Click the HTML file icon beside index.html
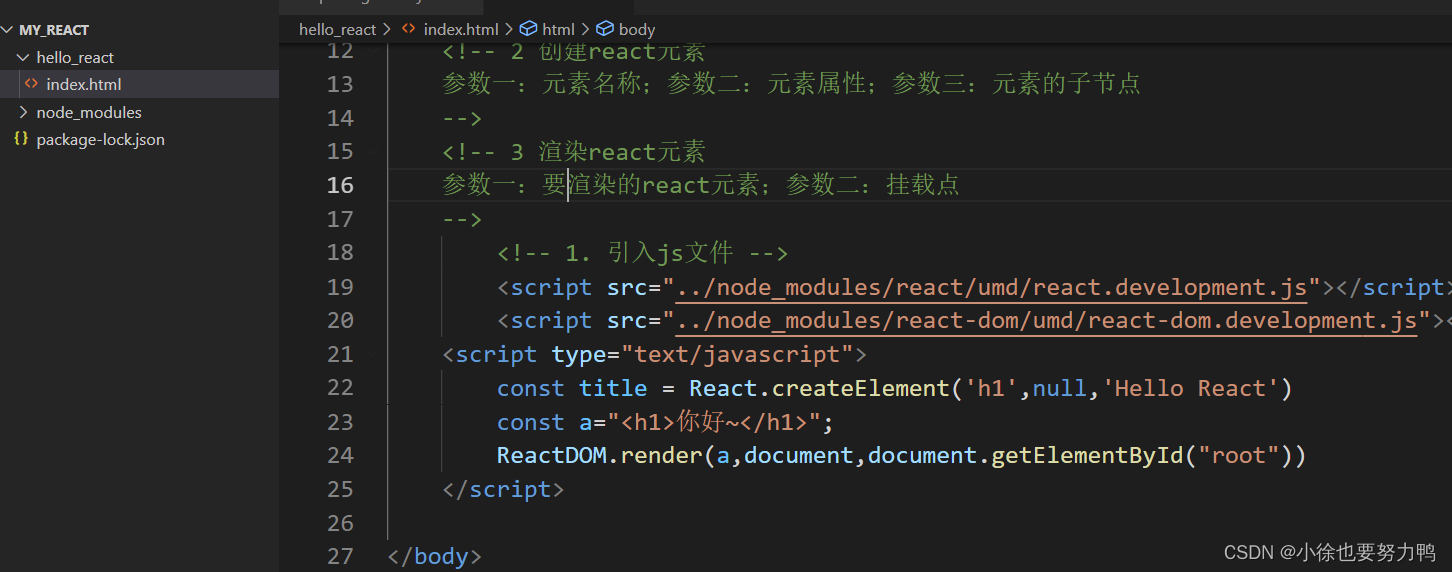This screenshot has height=572, width=1452. [32, 85]
